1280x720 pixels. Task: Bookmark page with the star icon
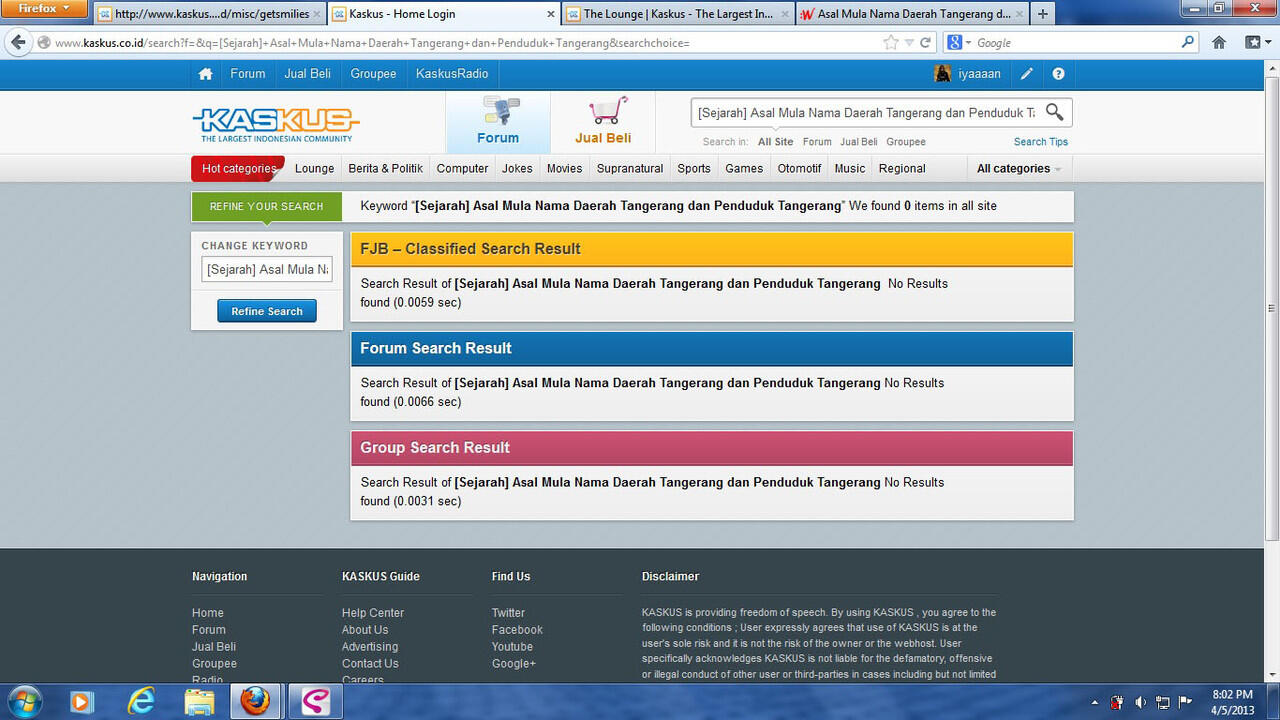(x=891, y=43)
